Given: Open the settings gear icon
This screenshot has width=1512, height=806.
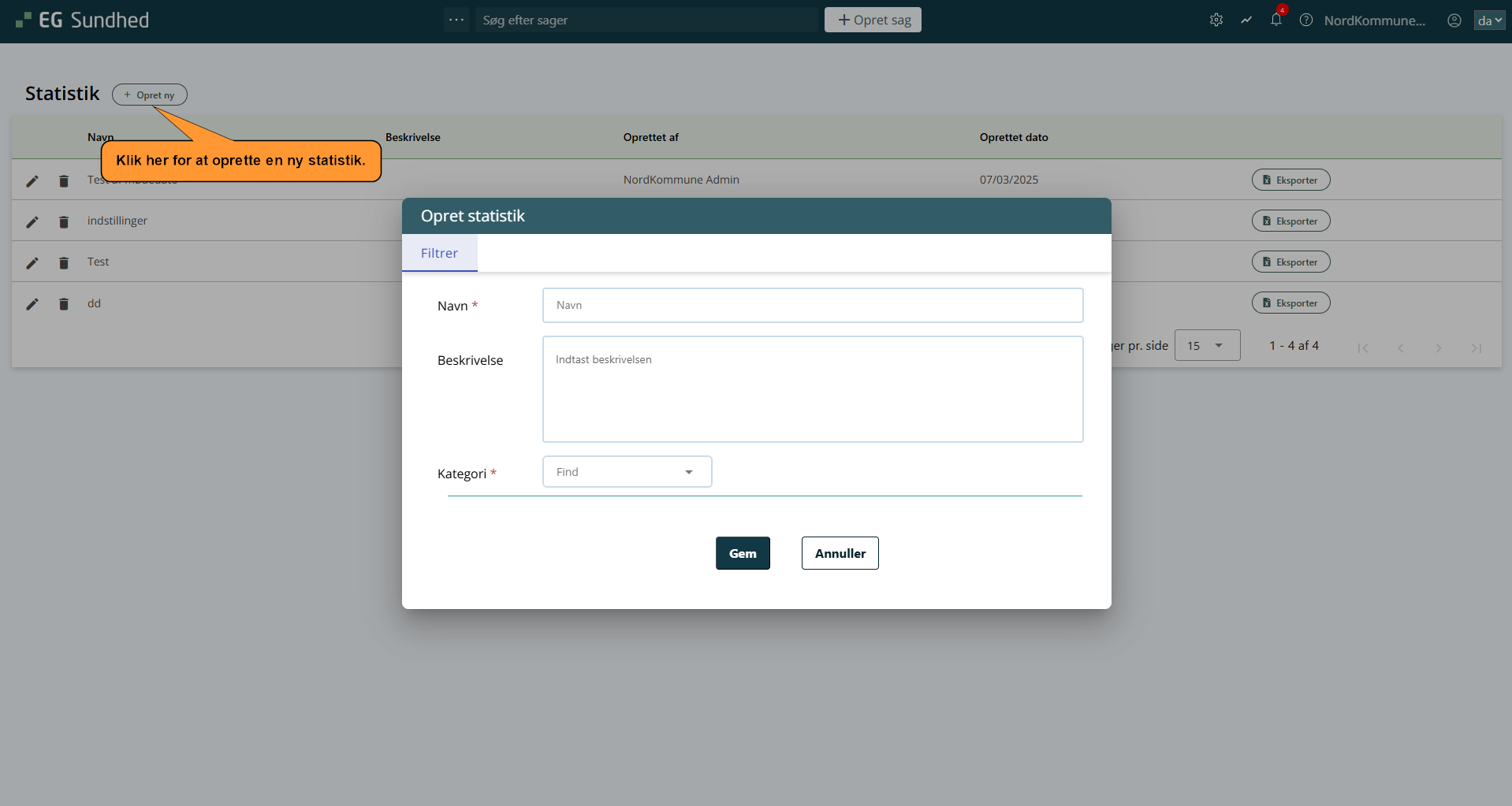Looking at the screenshot, I should coord(1216,20).
